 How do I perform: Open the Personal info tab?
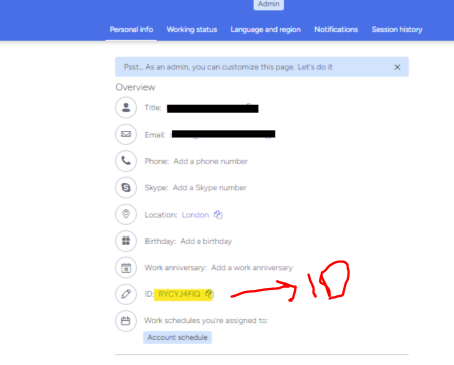(131, 29)
